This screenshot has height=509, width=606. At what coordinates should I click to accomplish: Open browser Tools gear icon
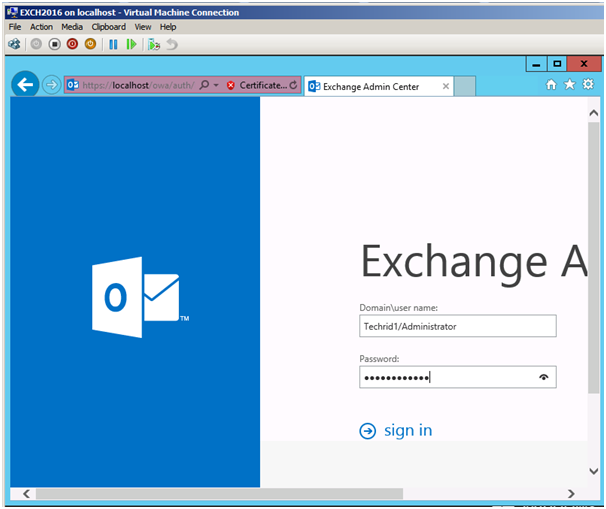(588, 84)
